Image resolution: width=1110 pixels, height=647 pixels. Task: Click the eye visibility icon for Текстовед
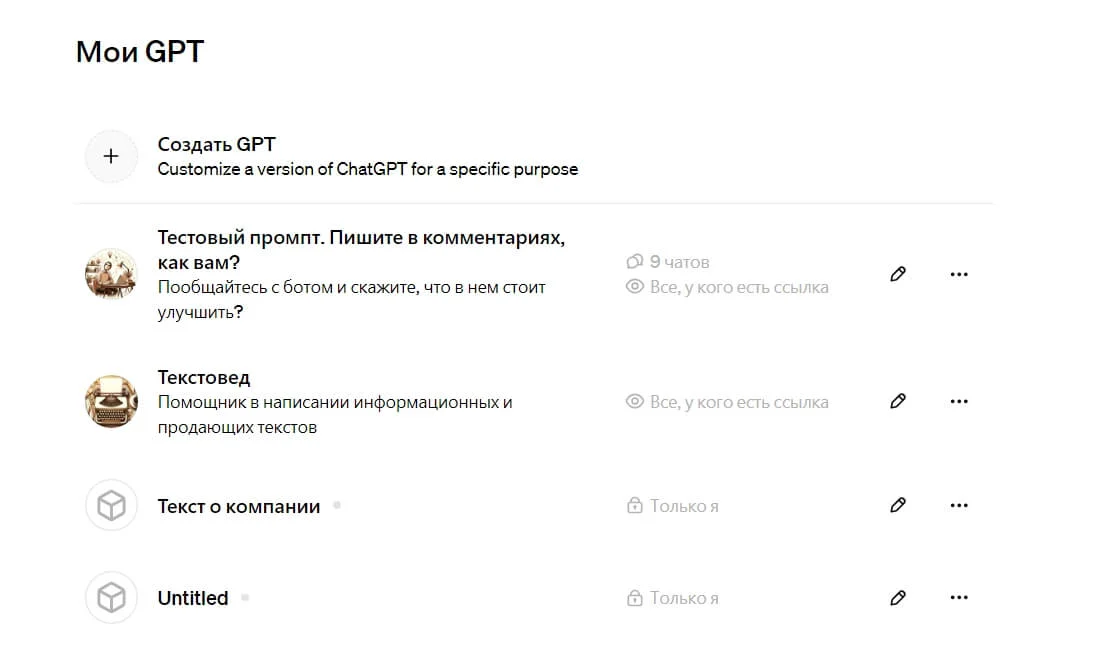[x=634, y=402]
